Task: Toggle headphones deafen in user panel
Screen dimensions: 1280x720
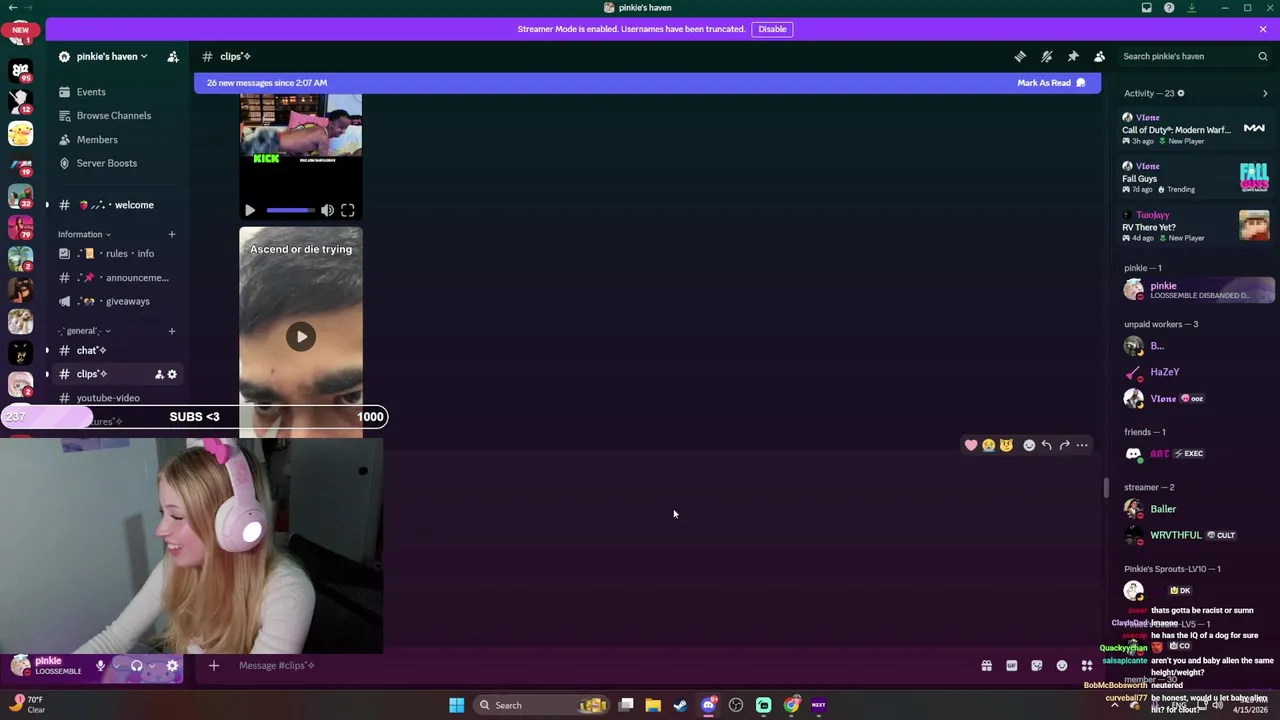Action: pyautogui.click(x=137, y=666)
